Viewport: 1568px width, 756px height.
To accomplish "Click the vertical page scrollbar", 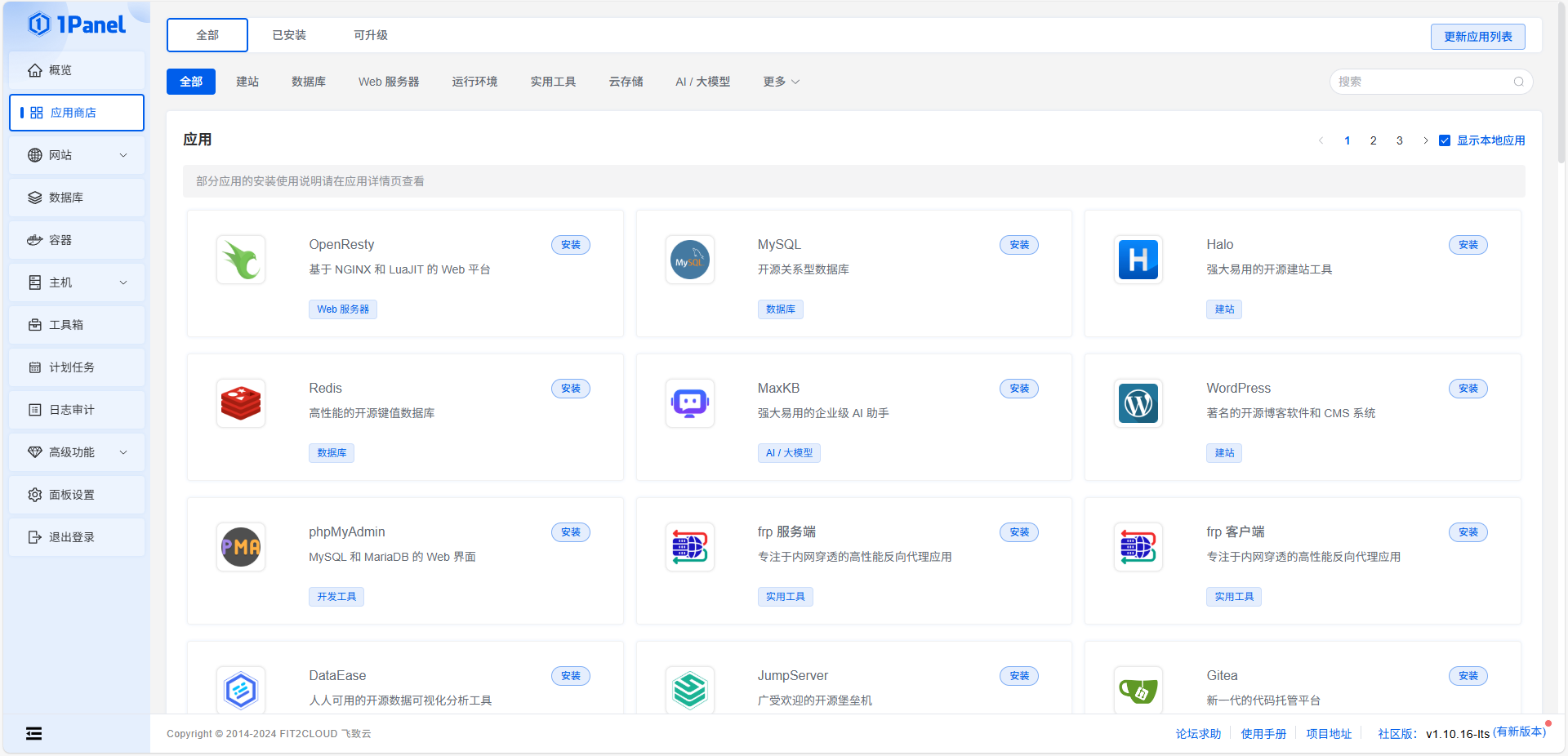I will click(x=1561, y=82).
